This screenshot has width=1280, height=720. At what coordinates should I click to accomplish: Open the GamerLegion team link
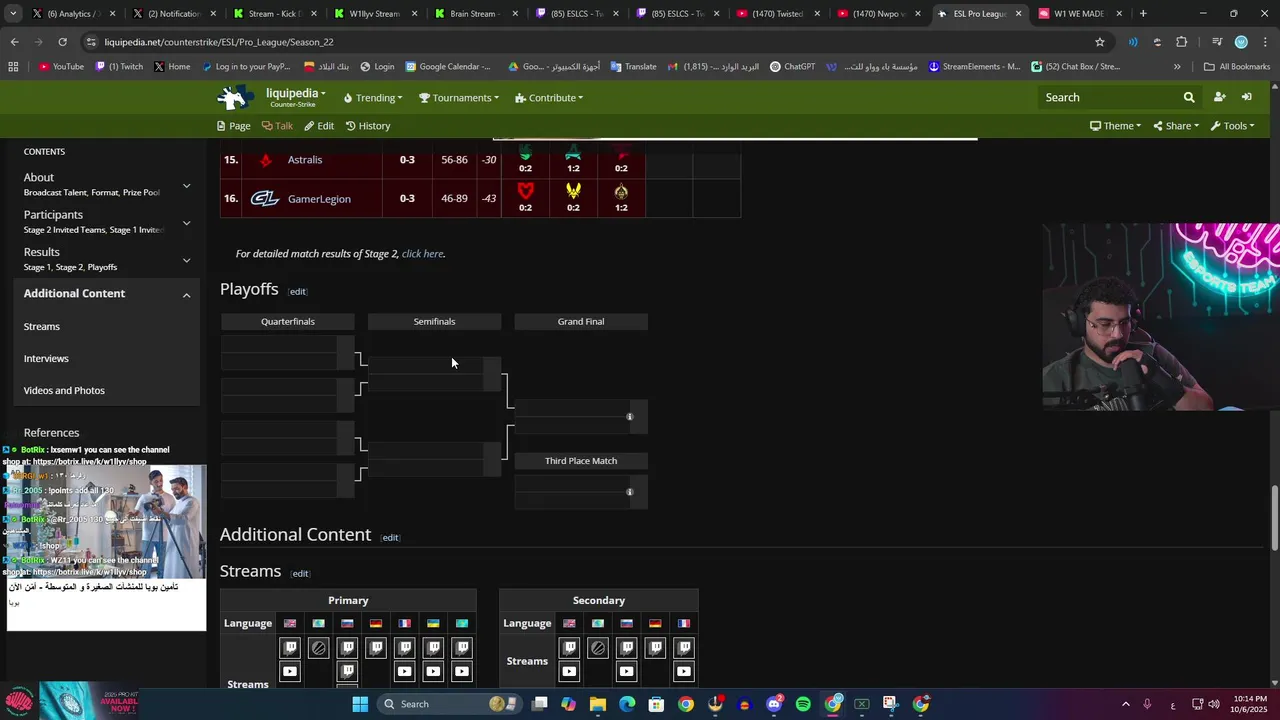click(319, 199)
